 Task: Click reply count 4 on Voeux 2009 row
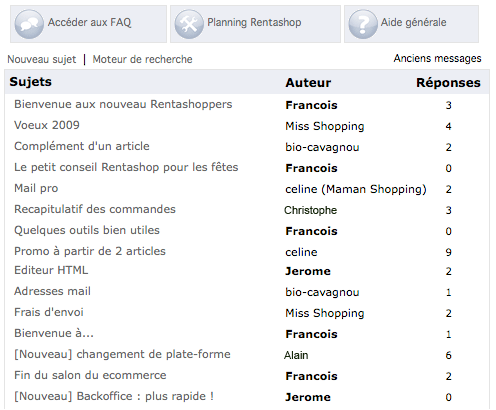tap(448, 126)
